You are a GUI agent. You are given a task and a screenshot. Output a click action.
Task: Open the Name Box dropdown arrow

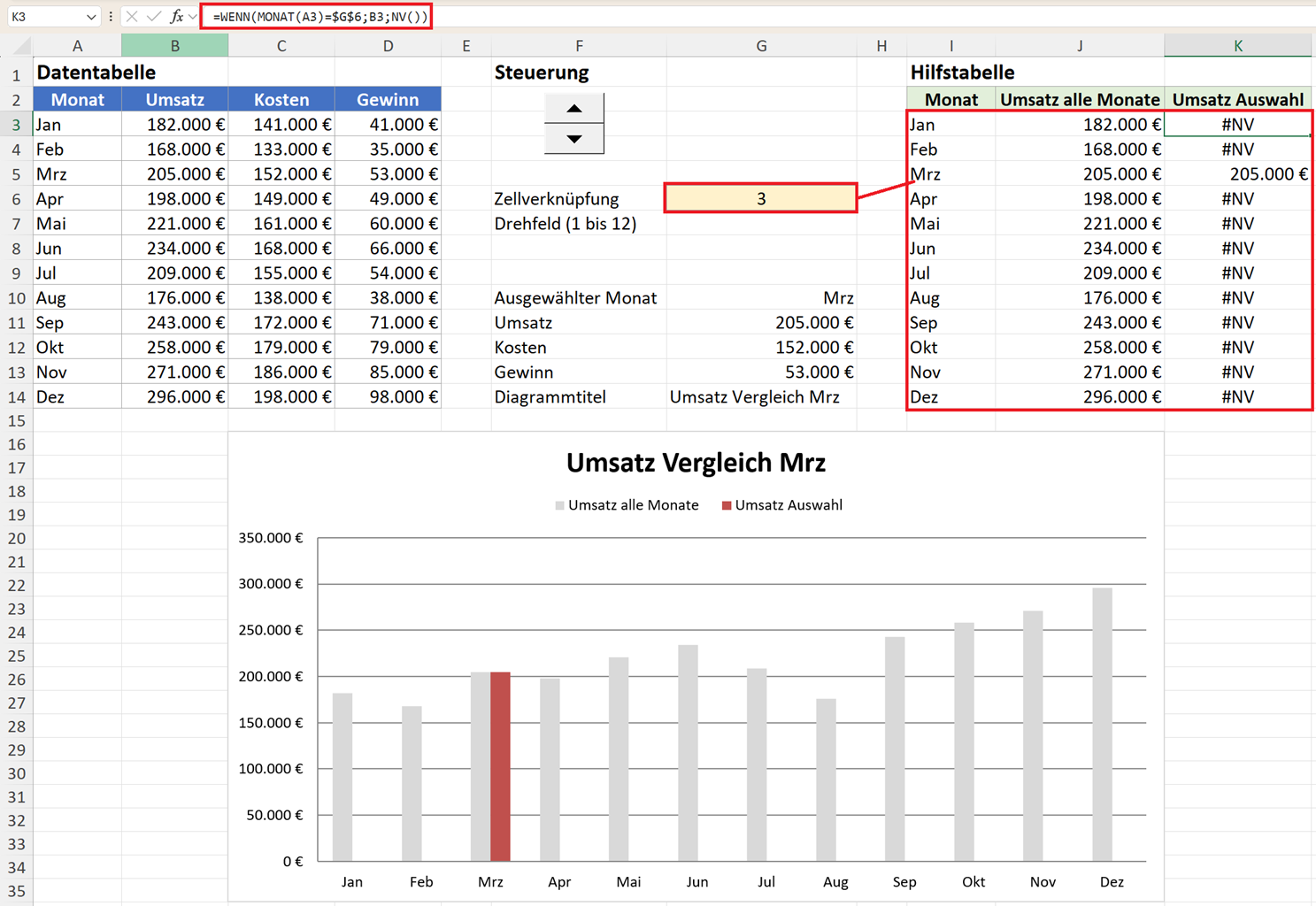coord(91,17)
